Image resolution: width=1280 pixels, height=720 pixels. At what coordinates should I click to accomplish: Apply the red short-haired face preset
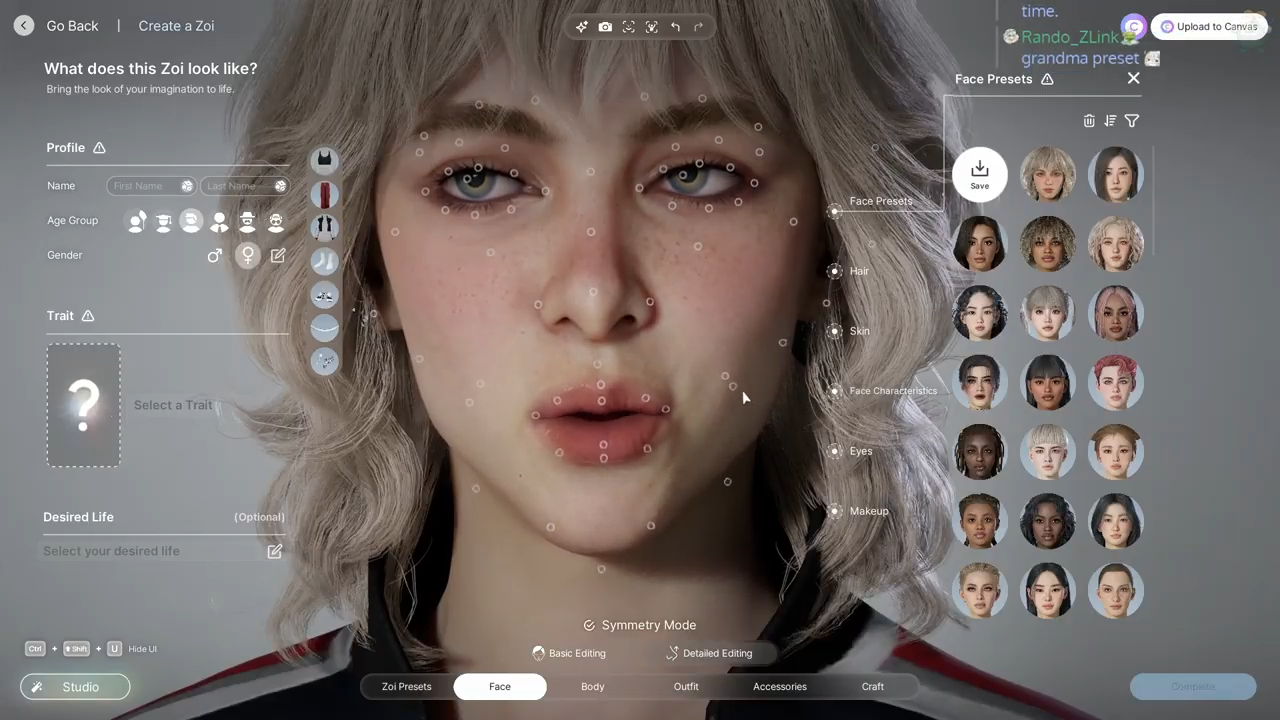click(1115, 382)
